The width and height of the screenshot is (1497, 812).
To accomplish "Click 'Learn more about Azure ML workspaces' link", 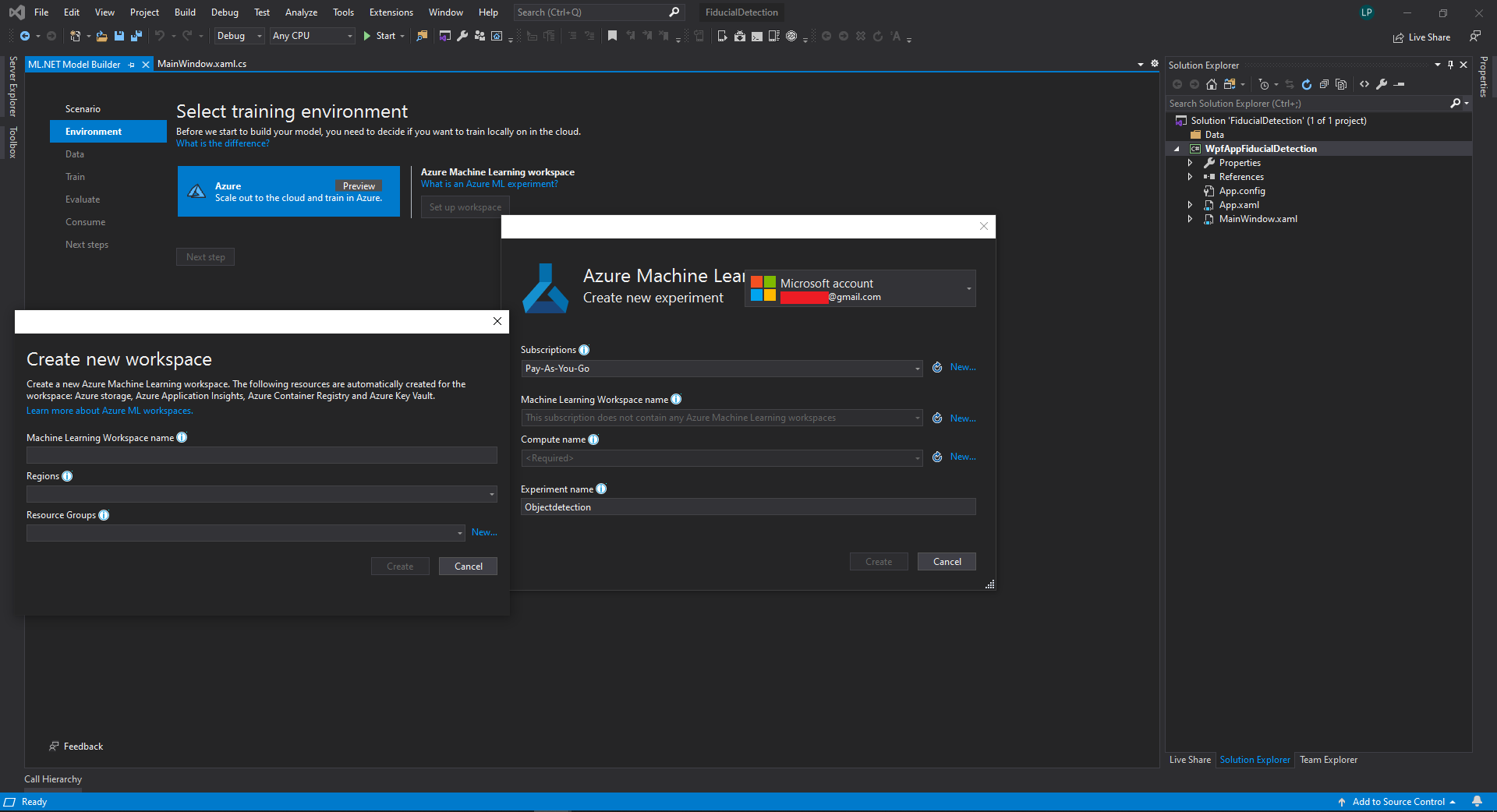I will [109, 411].
